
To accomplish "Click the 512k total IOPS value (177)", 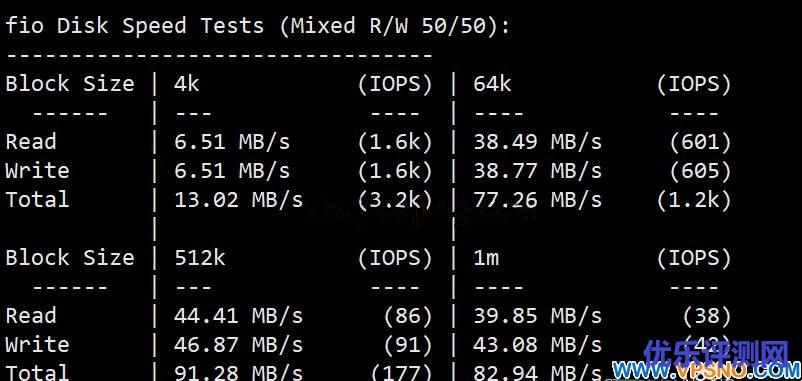I will click(402, 372).
